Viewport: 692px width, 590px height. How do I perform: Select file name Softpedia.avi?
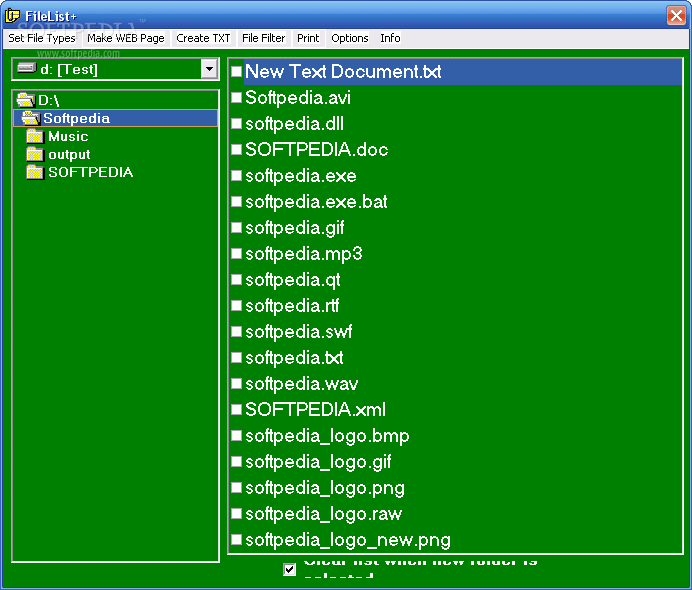pos(298,98)
